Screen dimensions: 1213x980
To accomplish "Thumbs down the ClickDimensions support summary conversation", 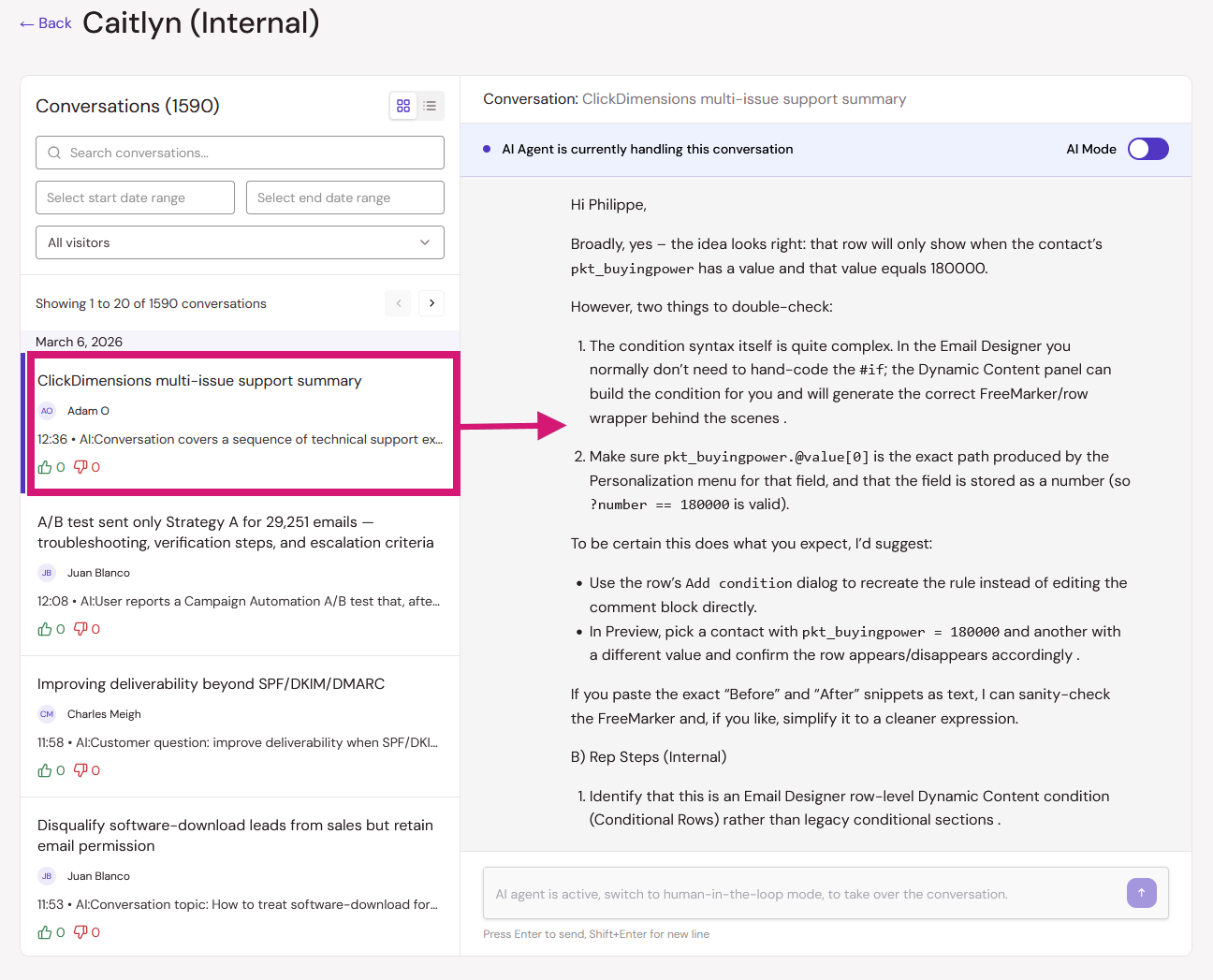I will pos(80,467).
